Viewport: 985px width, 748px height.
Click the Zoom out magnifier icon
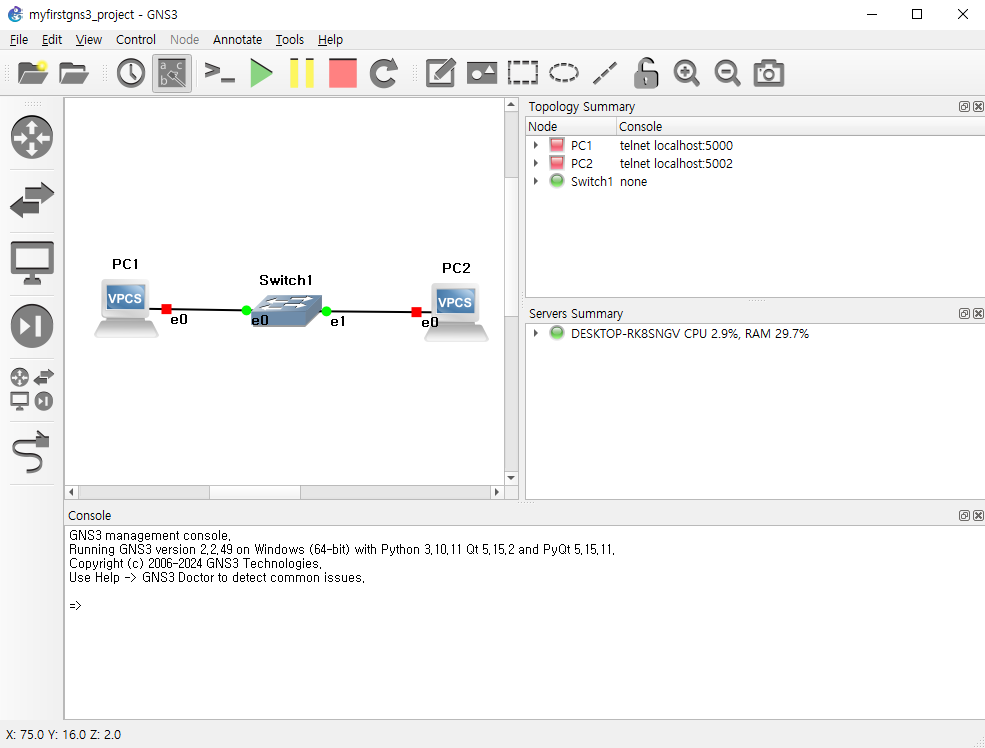(727, 73)
